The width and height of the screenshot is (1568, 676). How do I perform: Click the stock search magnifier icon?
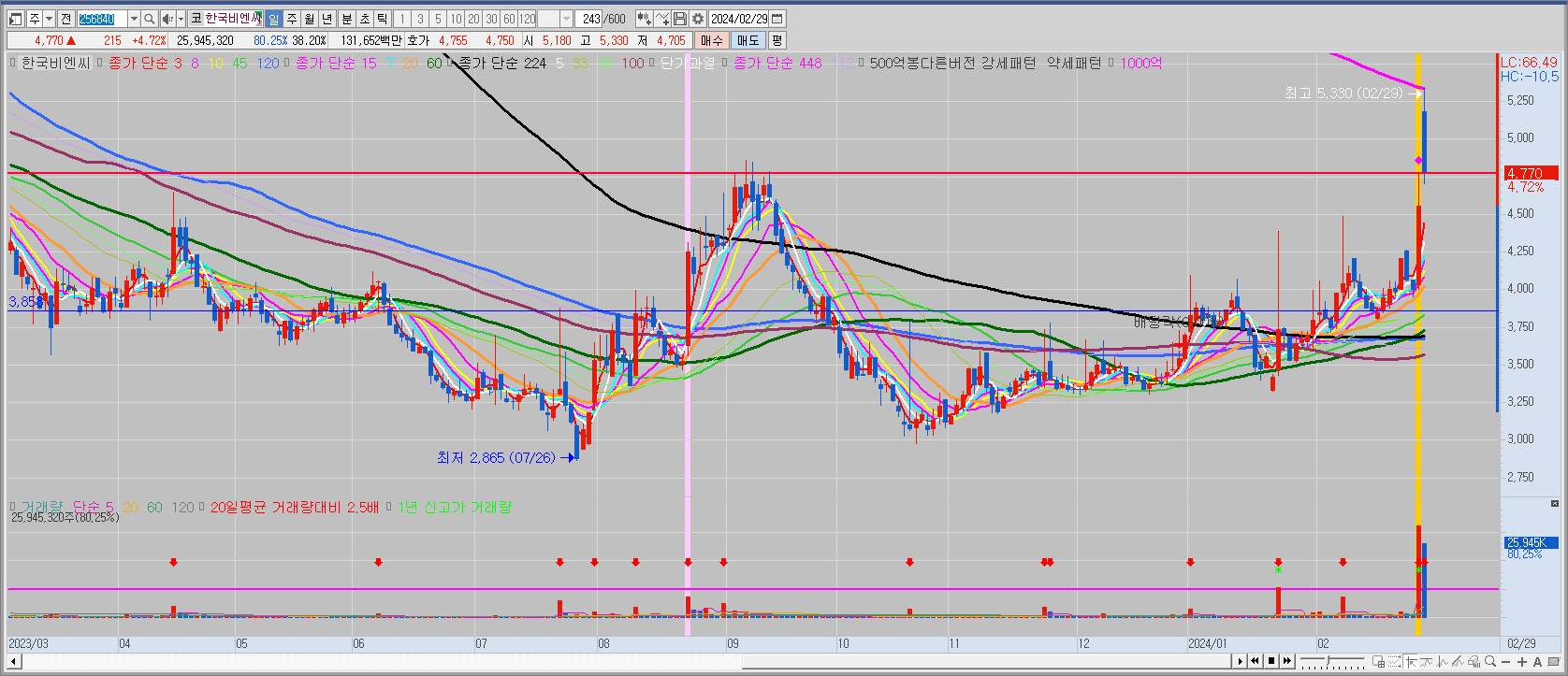pyautogui.click(x=149, y=19)
